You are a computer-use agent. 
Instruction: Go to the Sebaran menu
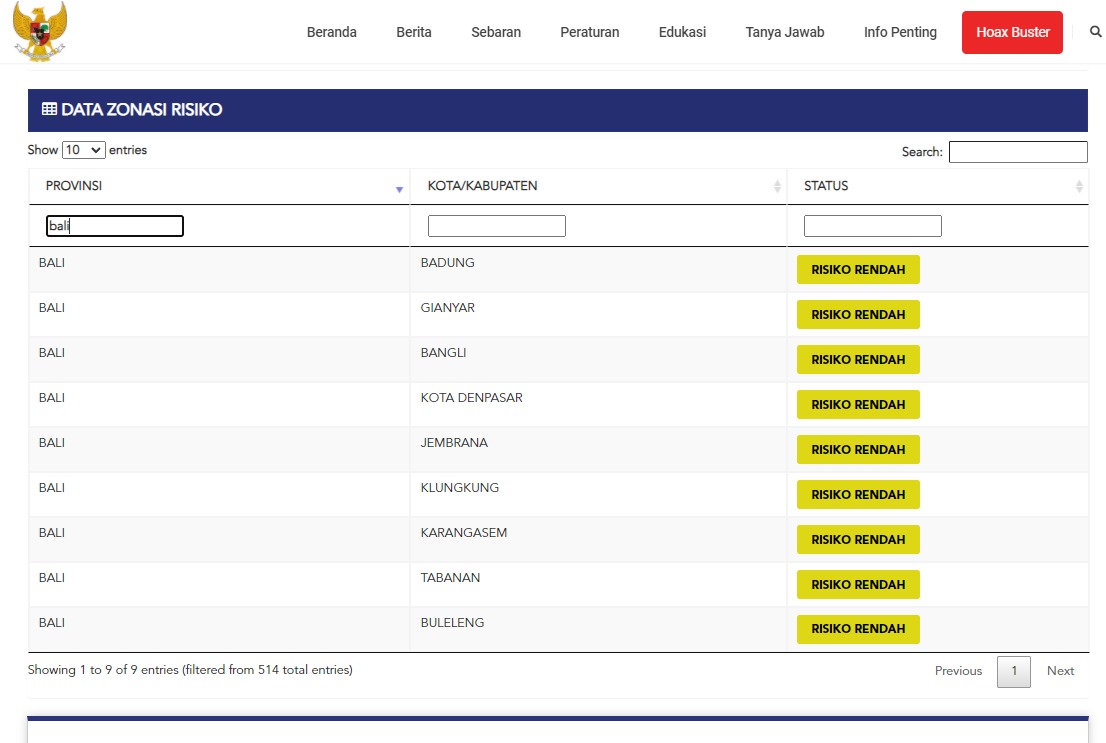(496, 32)
